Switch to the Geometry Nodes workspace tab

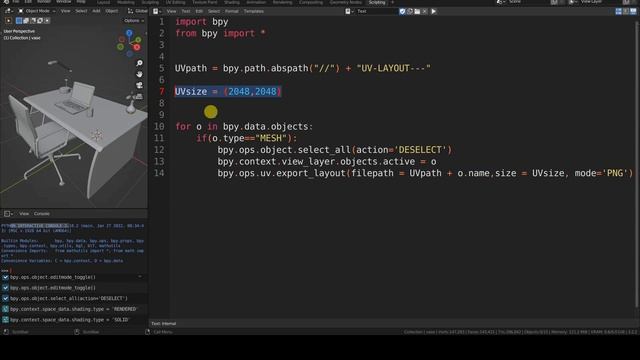[x=345, y=2]
